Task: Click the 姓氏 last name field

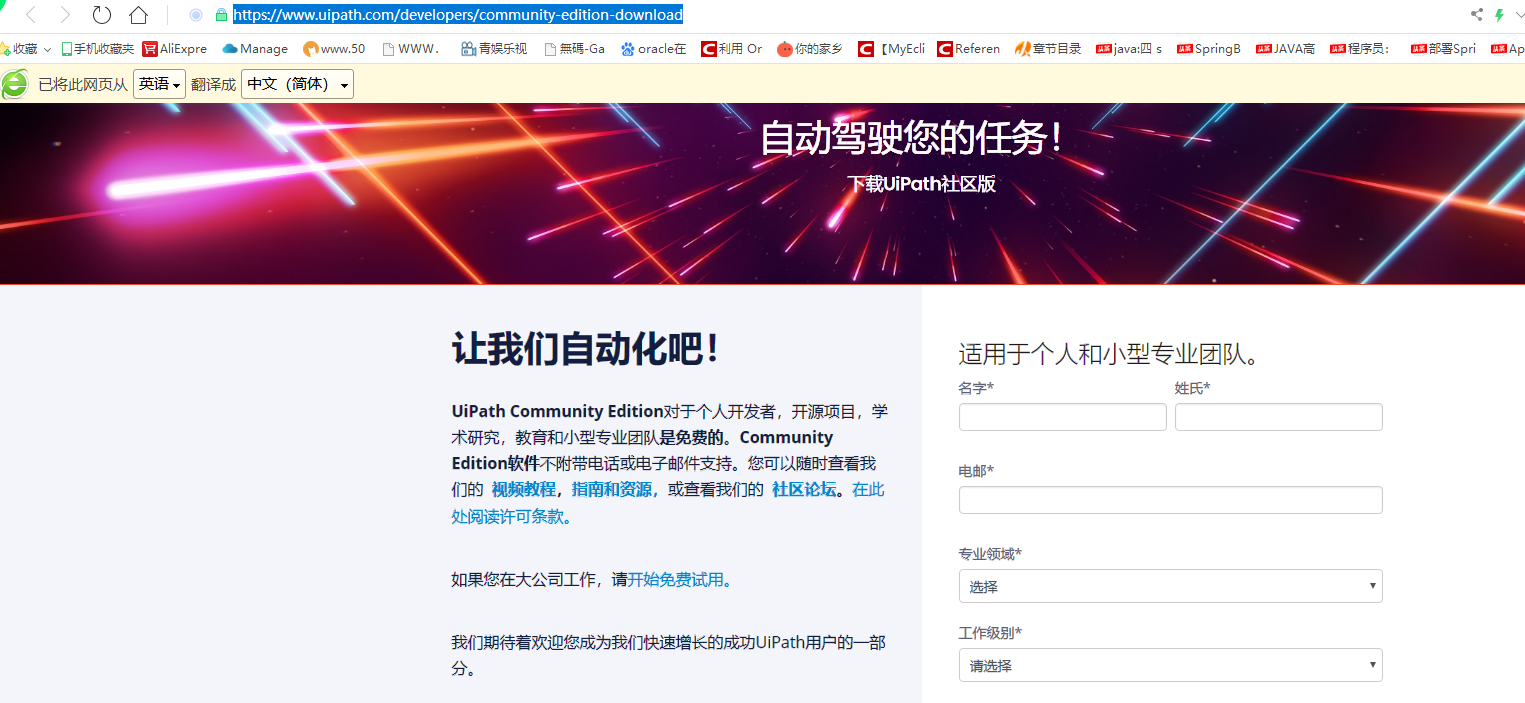Action: click(1278, 417)
